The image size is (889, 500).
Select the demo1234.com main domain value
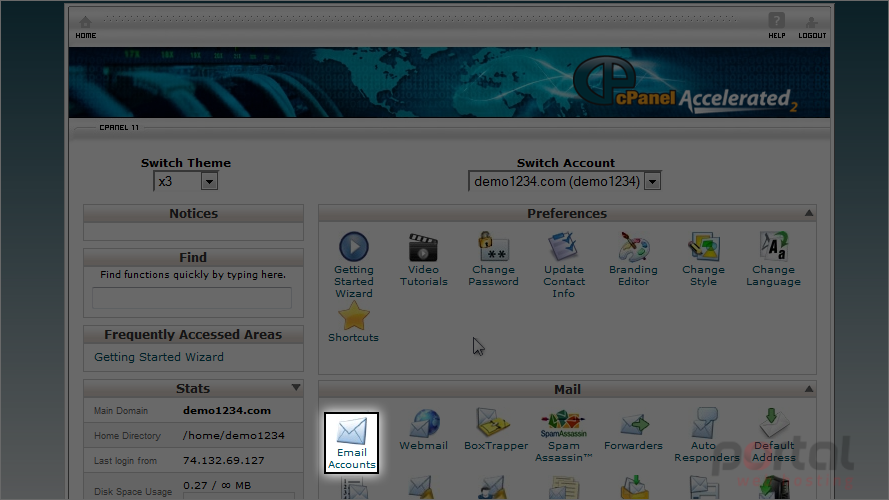point(227,410)
